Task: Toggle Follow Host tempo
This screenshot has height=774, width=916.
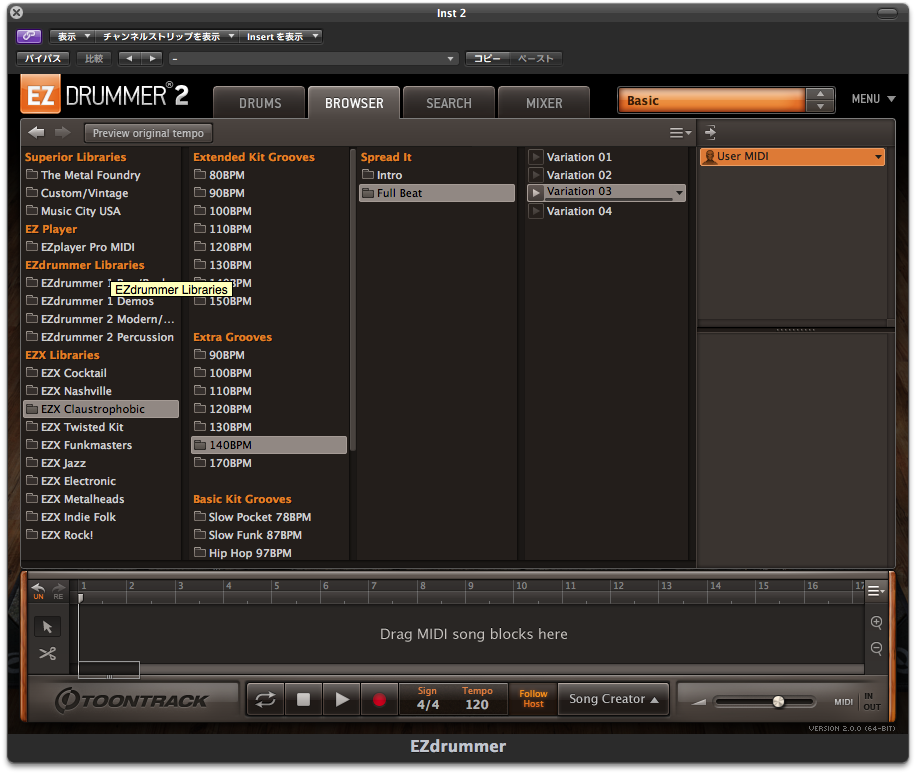Action: pyautogui.click(x=533, y=699)
